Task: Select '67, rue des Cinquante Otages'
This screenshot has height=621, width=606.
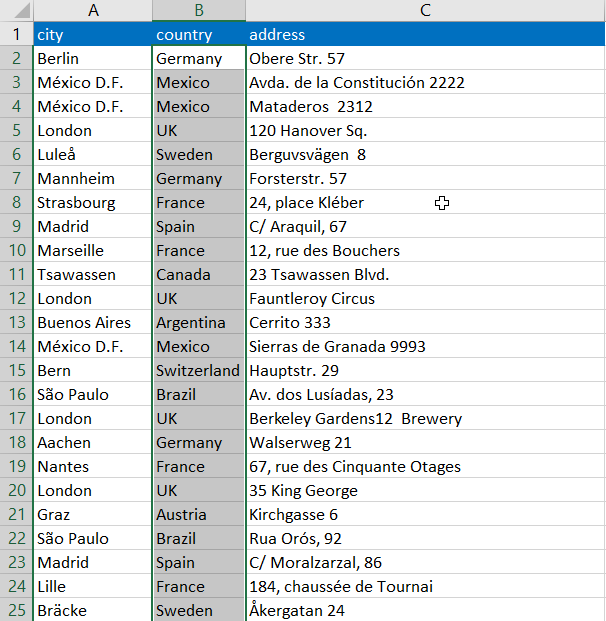Action: (425, 466)
